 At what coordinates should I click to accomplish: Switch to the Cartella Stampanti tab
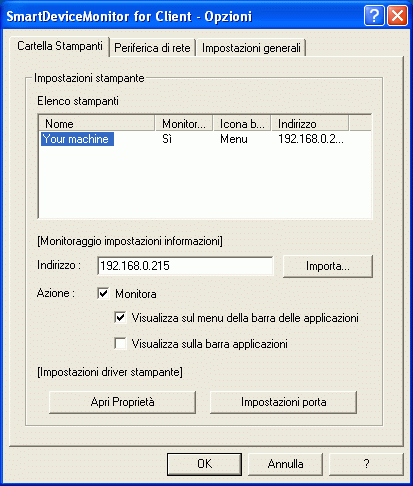60,46
